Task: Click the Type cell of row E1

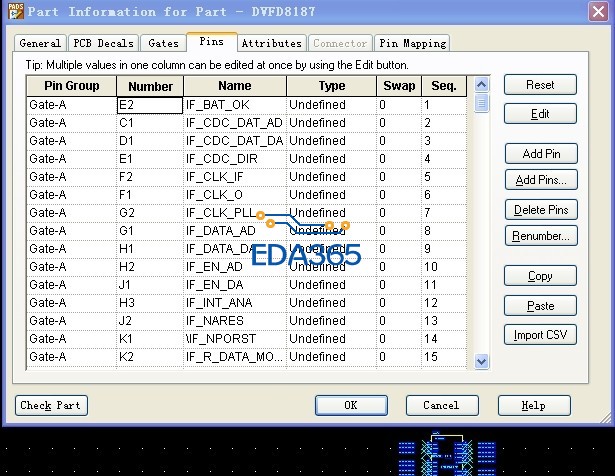Action: pyautogui.click(x=332, y=159)
